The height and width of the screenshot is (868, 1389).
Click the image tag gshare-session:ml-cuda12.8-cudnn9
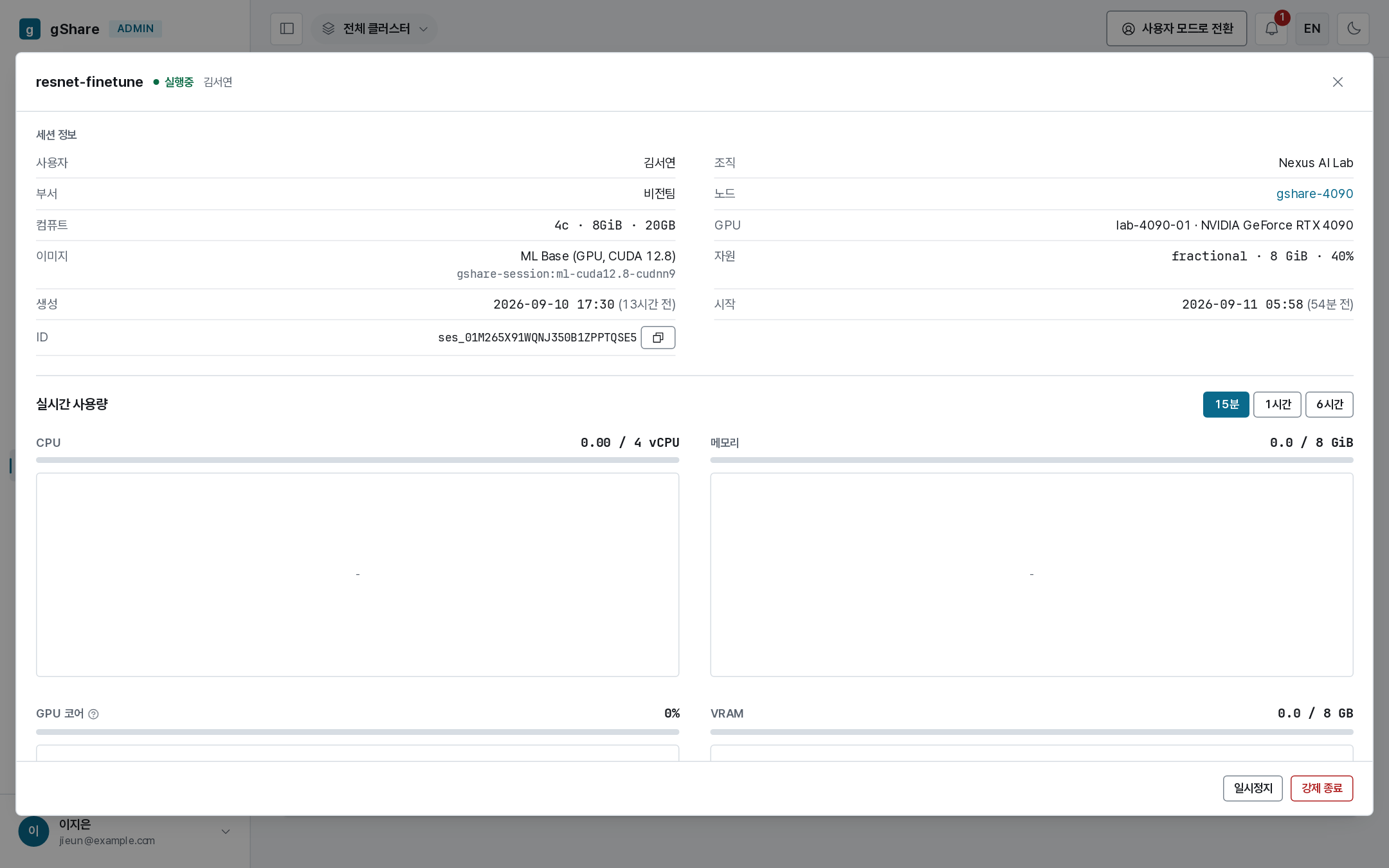coord(566,274)
